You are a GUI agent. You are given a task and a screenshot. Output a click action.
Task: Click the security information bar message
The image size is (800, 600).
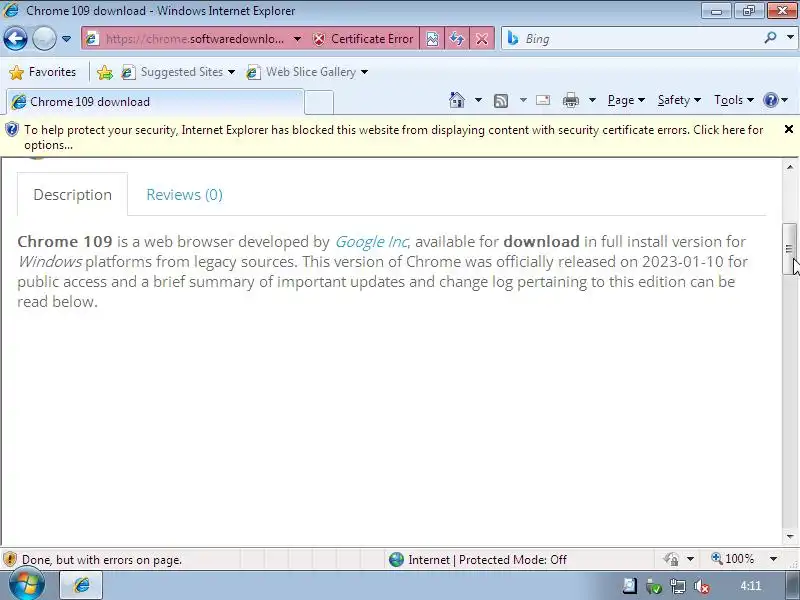pyautogui.click(x=393, y=137)
